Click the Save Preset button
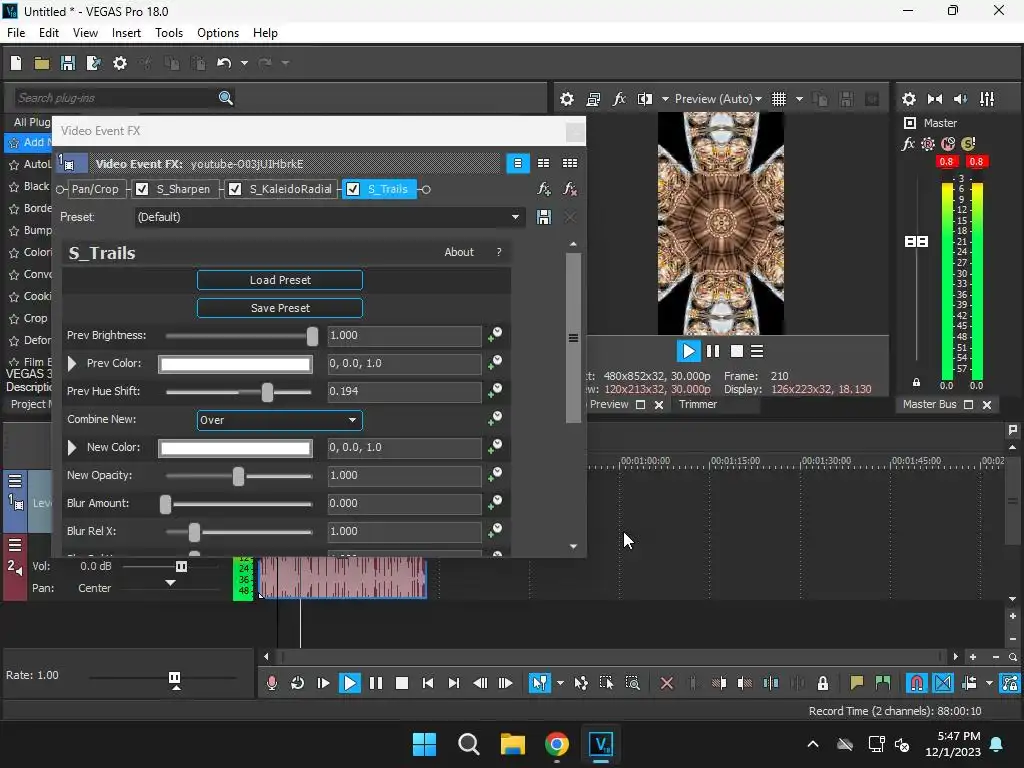The height and width of the screenshot is (768, 1024). pyautogui.click(x=280, y=308)
